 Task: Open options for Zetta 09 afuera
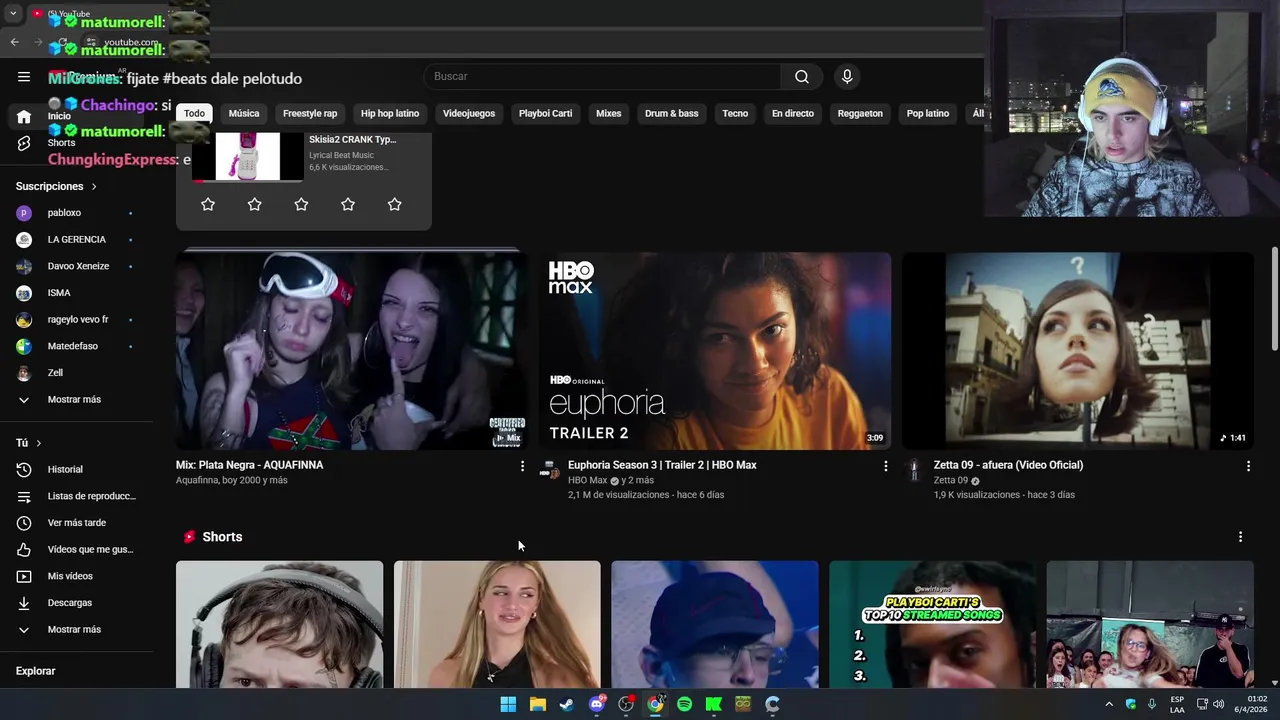[x=1248, y=466]
